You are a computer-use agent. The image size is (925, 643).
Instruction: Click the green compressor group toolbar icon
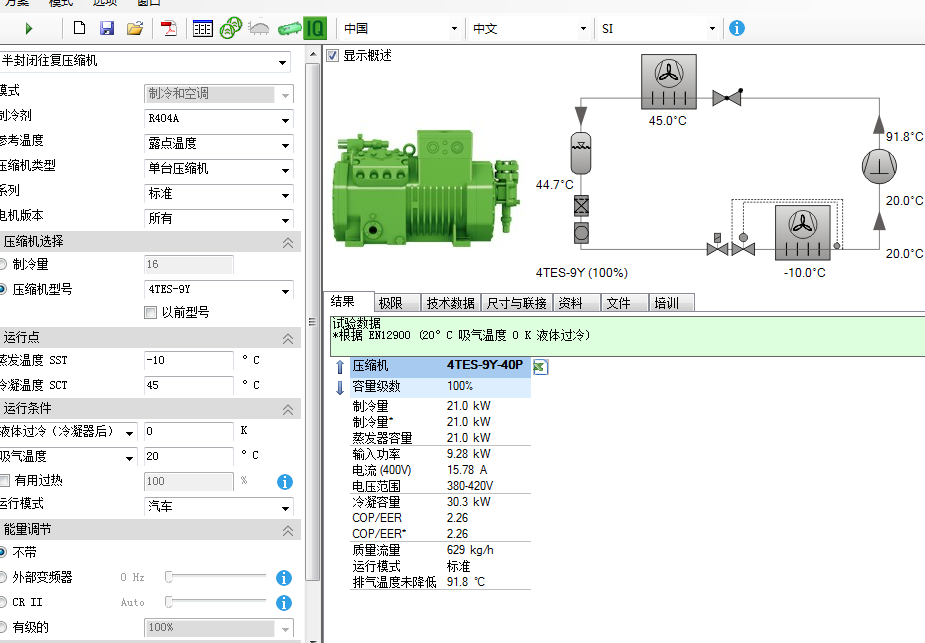pyautogui.click(x=231, y=28)
